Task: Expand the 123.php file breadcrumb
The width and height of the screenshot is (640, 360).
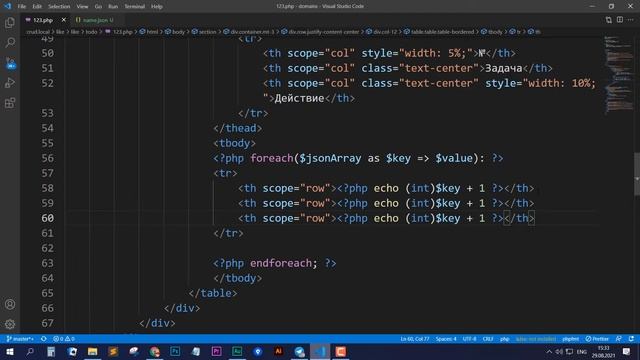Action: pyautogui.click(x=119, y=31)
